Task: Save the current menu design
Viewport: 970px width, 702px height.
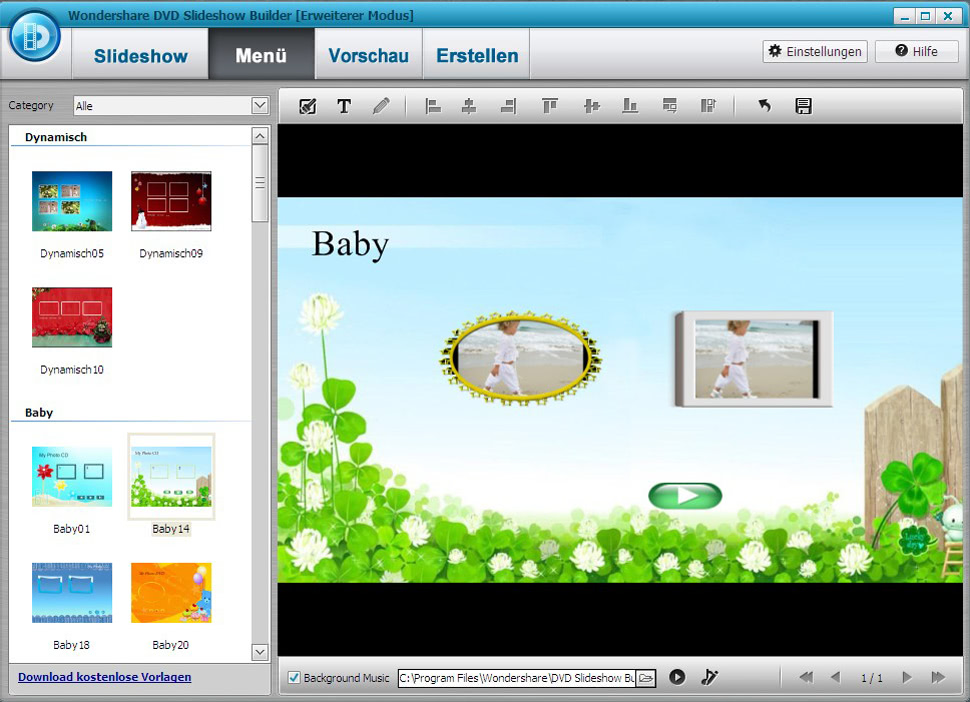Action: [803, 105]
